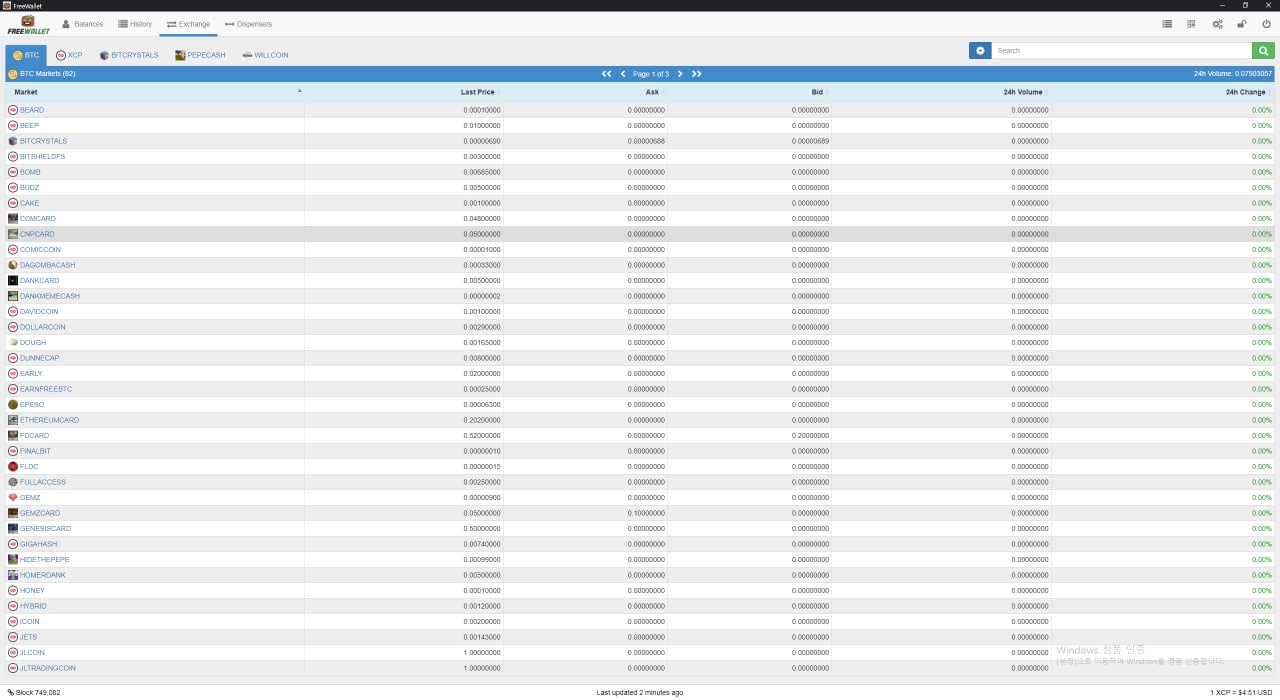
Task: Click the GEMZ row gem icon
Action: point(13,497)
